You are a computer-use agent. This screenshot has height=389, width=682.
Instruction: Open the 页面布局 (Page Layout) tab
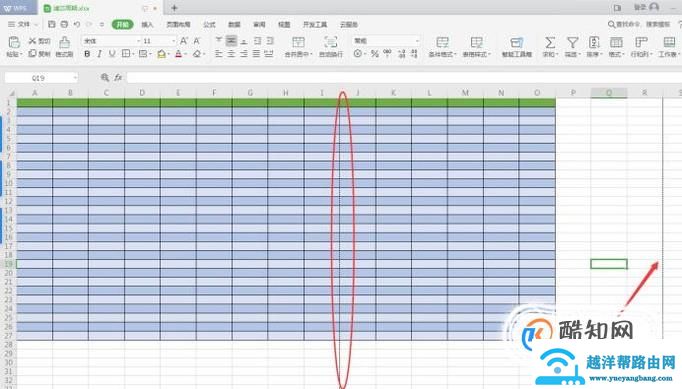click(x=178, y=24)
